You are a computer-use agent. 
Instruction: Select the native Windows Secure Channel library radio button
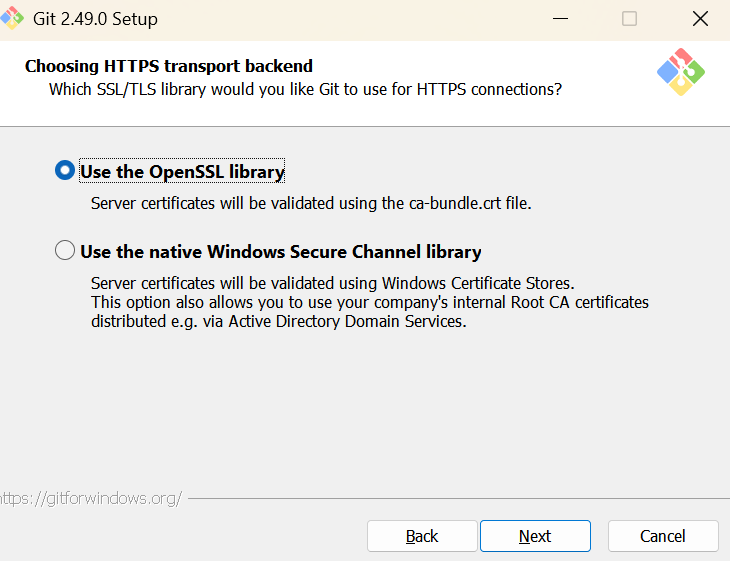click(x=65, y=250)
